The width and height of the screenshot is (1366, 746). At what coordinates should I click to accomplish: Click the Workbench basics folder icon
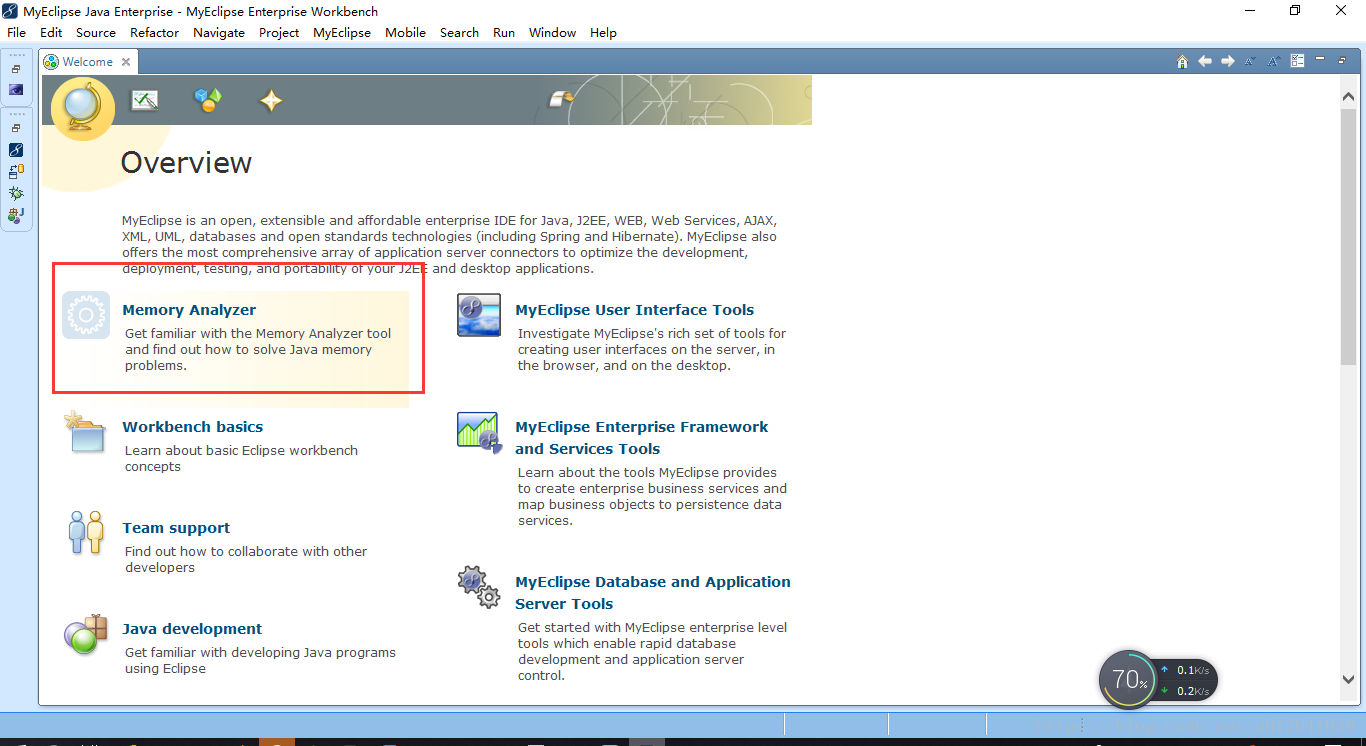(x=84, y=432)
